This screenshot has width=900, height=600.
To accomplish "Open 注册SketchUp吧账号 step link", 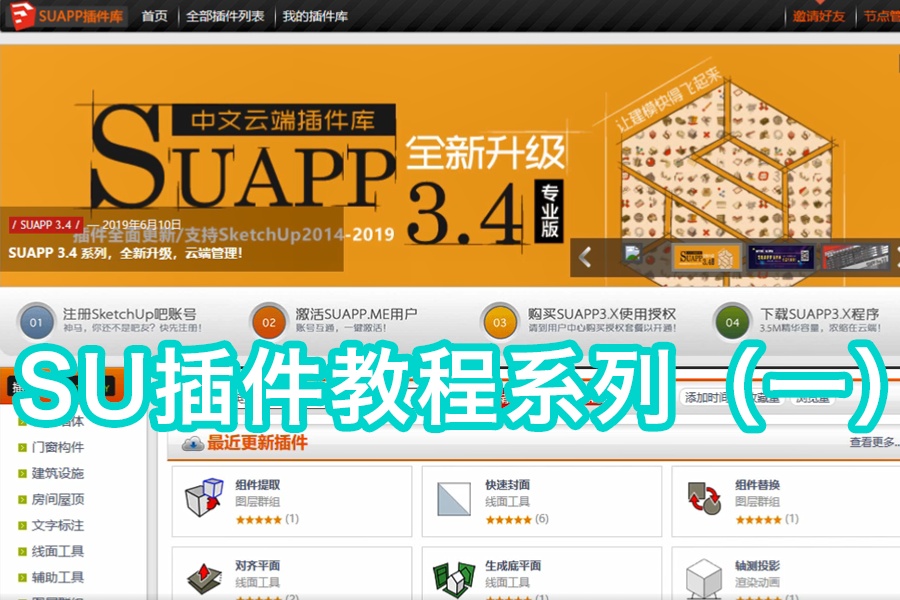I will pyautogui.click(x=130, y=314).
